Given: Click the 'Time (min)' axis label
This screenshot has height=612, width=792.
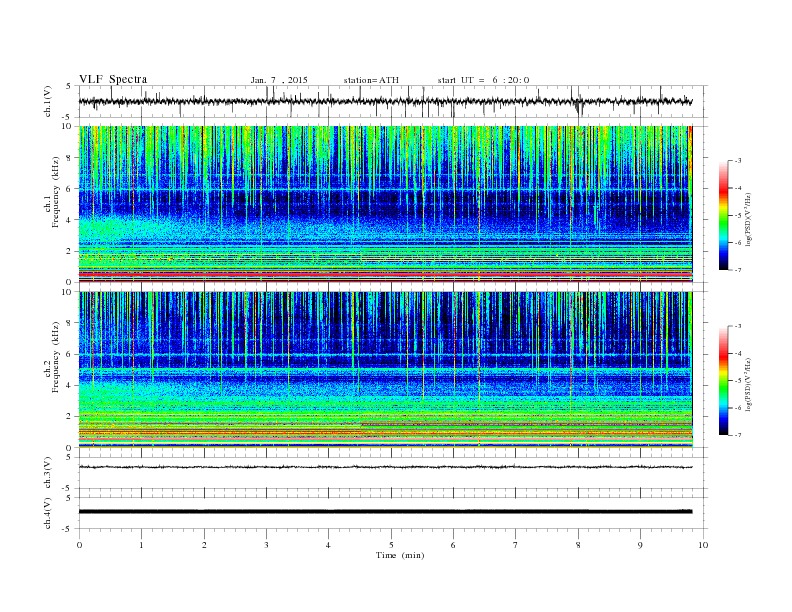Looking at the screenshot, I should pos(400,555).
